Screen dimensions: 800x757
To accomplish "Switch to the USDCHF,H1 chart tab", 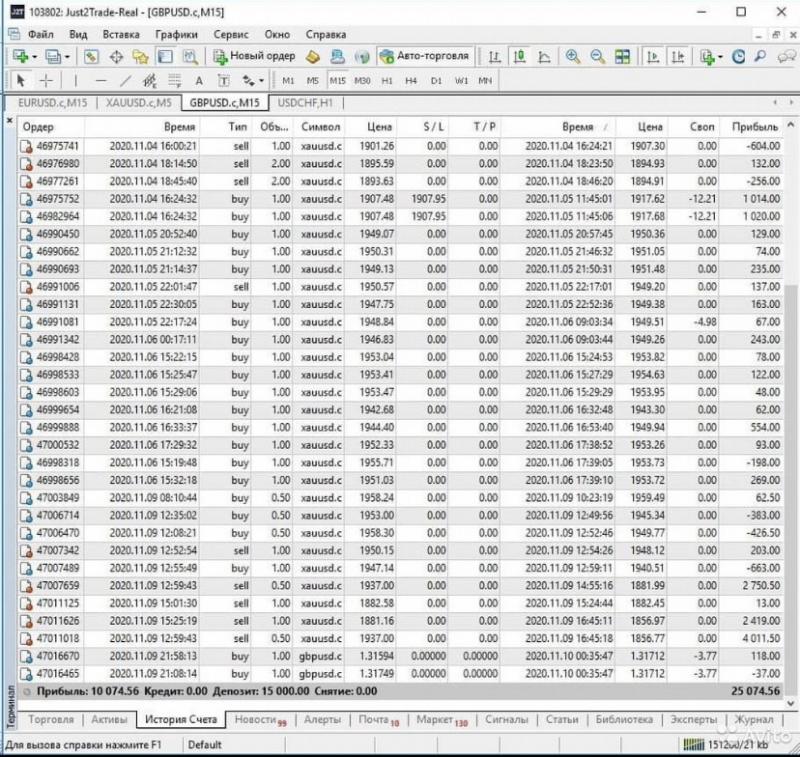I will click(305, 103).
